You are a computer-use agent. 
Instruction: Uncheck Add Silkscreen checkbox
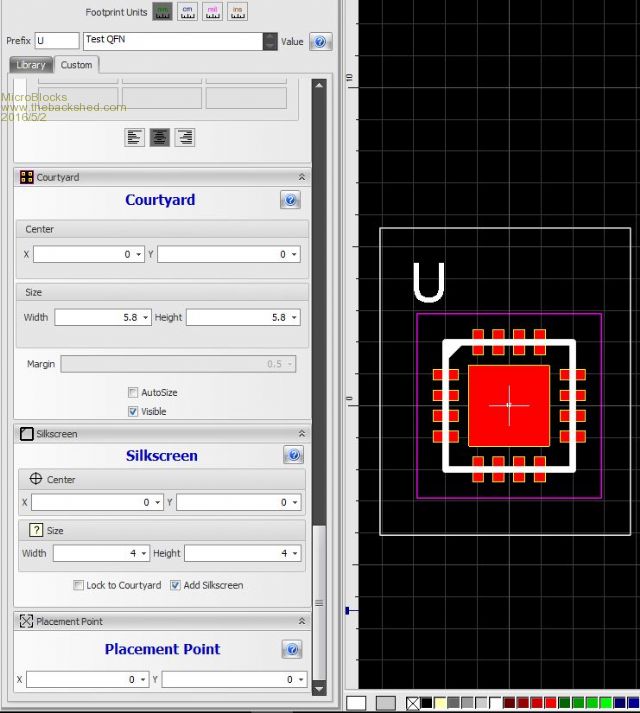[175, 585]
